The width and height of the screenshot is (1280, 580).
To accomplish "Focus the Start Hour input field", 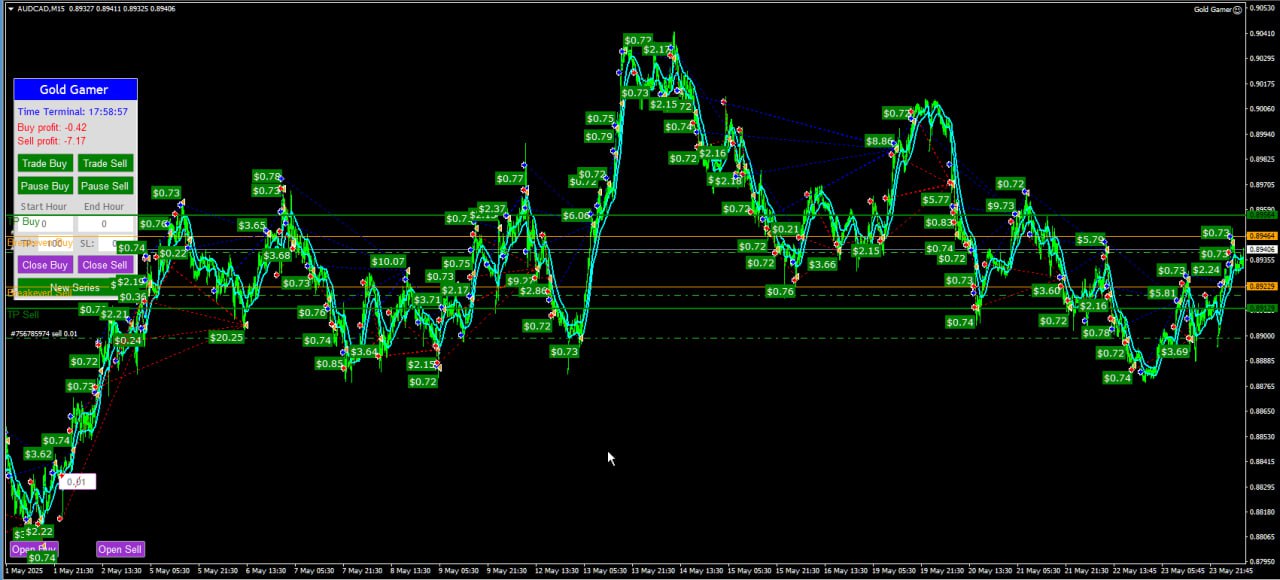I will coord(45,224).
